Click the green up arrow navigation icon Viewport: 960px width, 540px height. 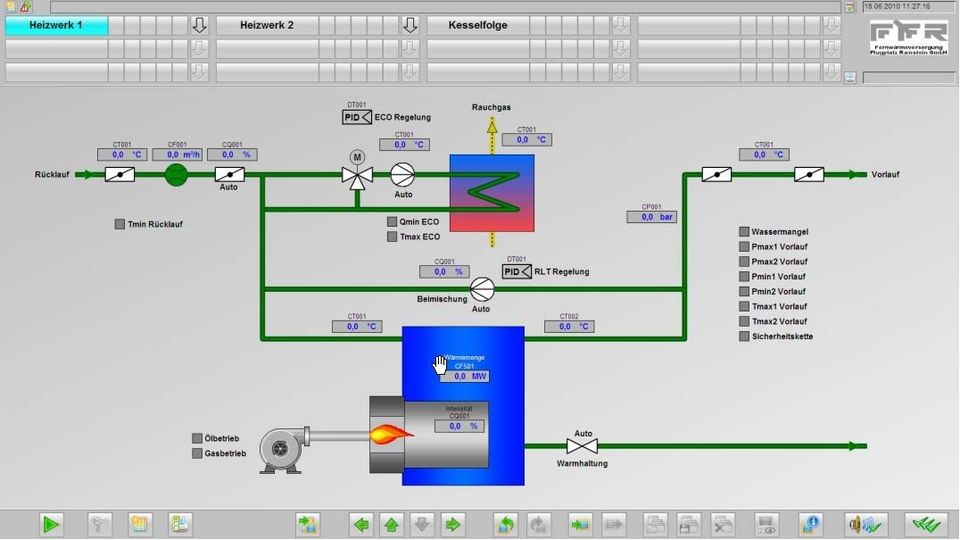[x=392, y=524]
